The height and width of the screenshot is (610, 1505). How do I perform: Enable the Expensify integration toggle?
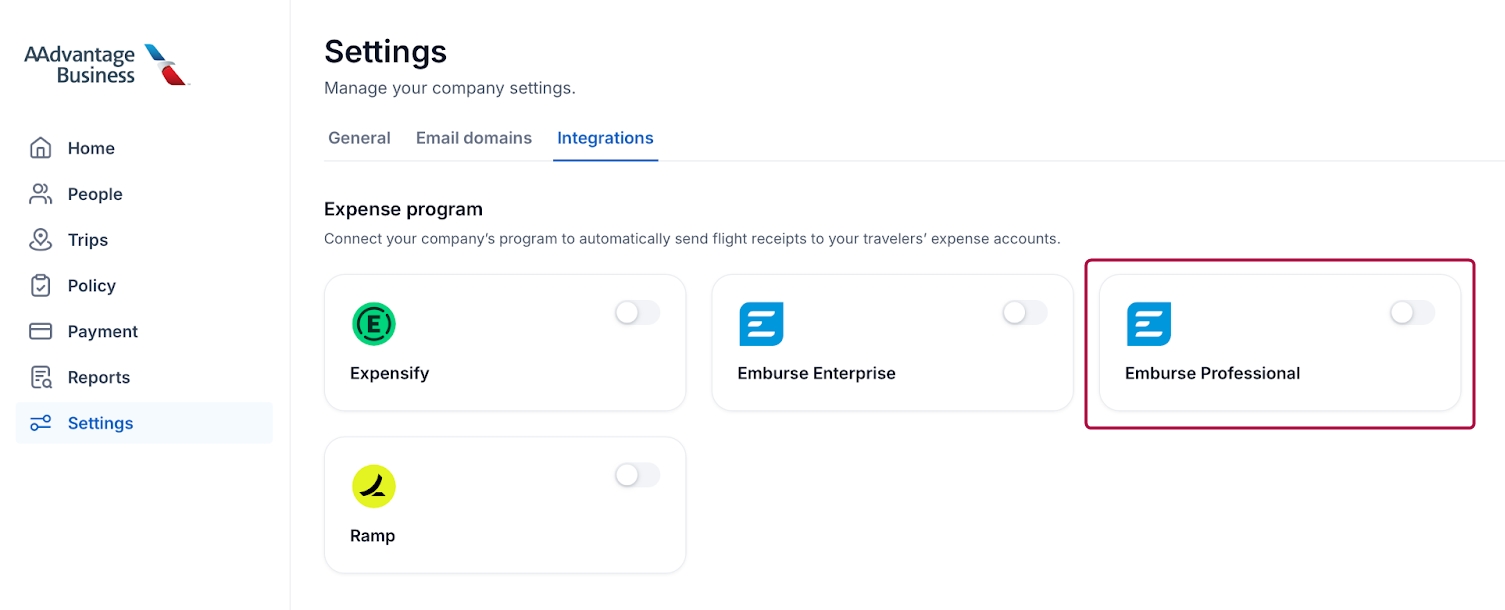pyautogui.click(x=637, y=313)
